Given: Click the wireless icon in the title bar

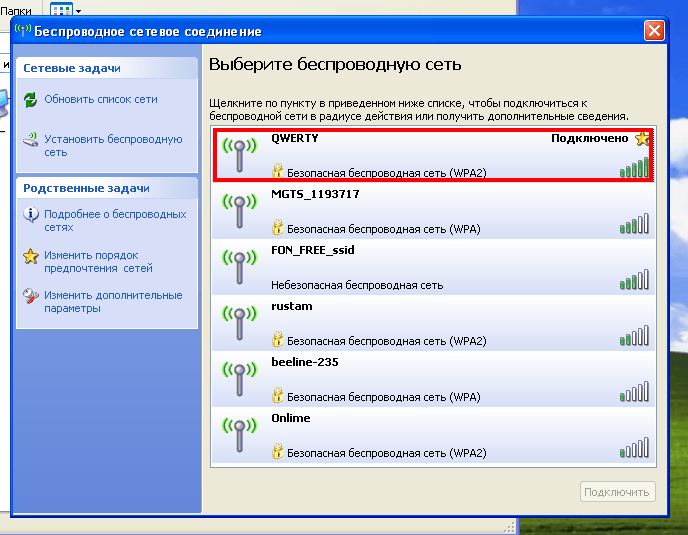Looking at the screenshot, I should [x=22, y=31].
